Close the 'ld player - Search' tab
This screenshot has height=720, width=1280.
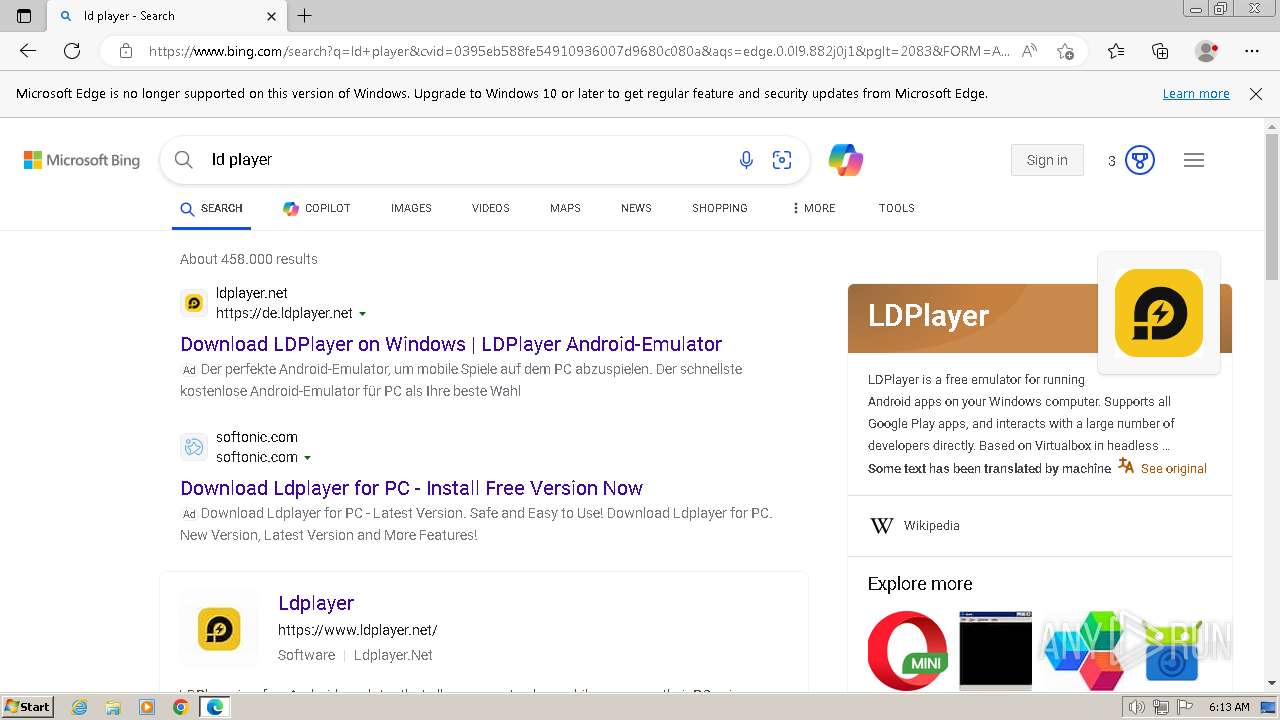pos(271,16)
